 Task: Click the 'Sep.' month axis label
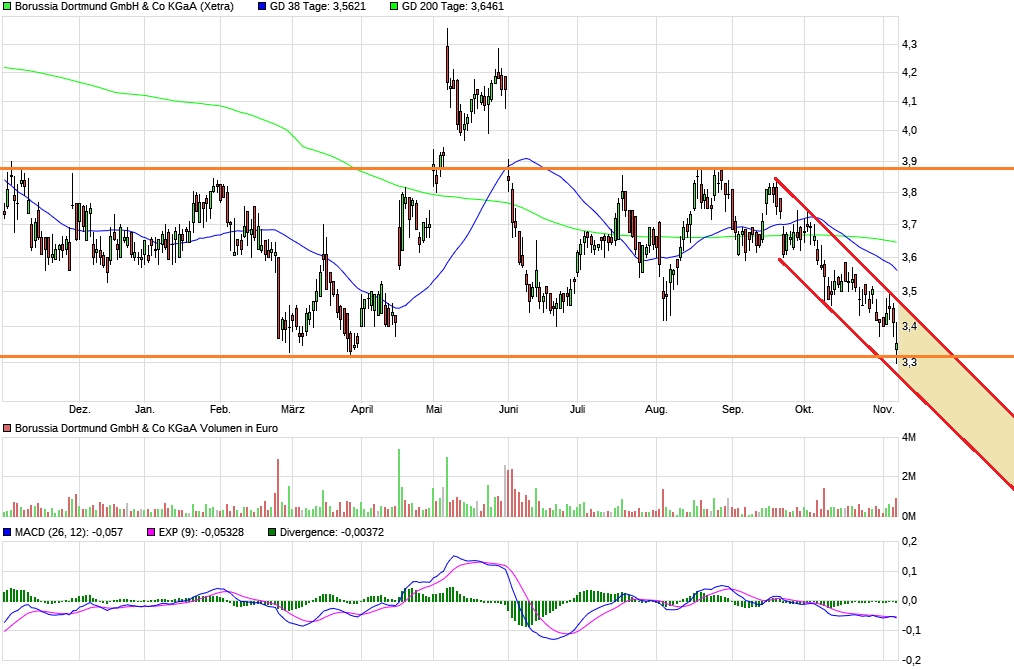tap(733, 409)
